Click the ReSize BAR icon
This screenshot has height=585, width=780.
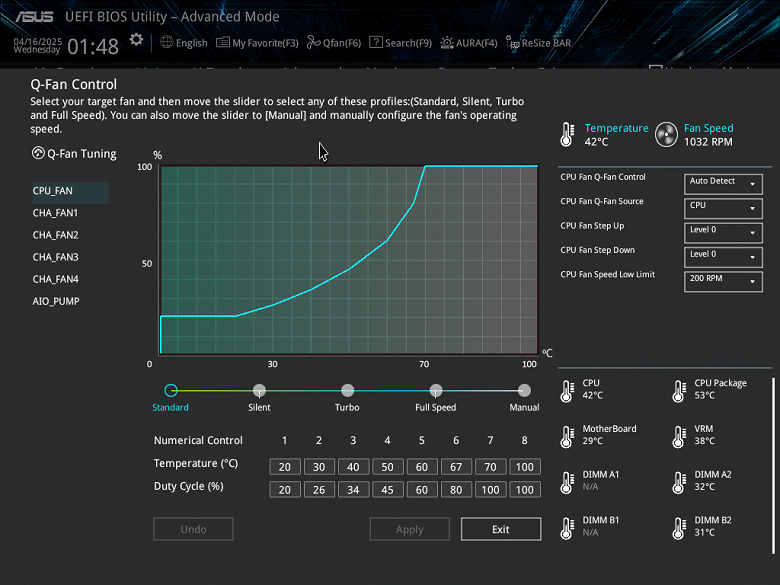click(512, 43)
